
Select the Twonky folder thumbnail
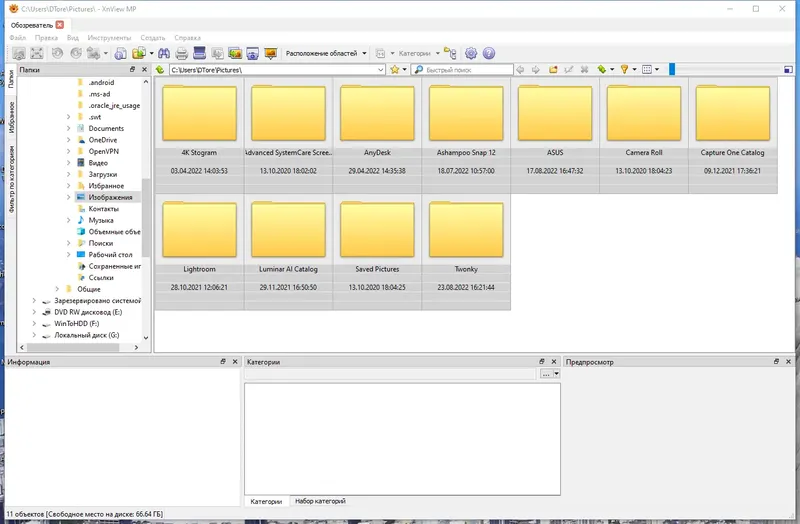(466, 252)
